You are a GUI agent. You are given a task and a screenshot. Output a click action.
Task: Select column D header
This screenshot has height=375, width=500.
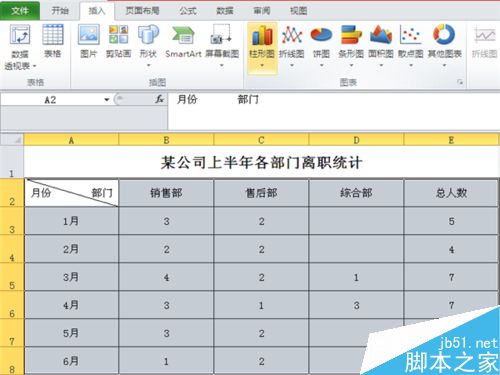356,140
